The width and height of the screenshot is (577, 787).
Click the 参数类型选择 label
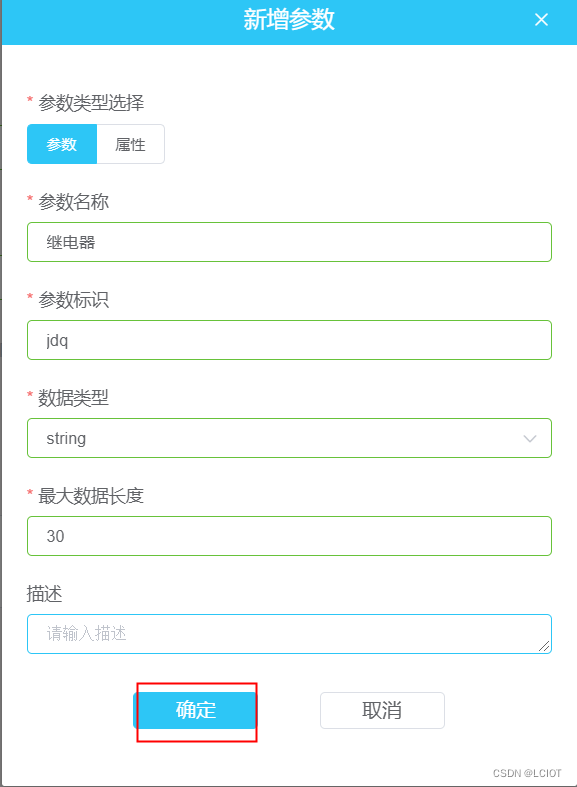point(91,102)
